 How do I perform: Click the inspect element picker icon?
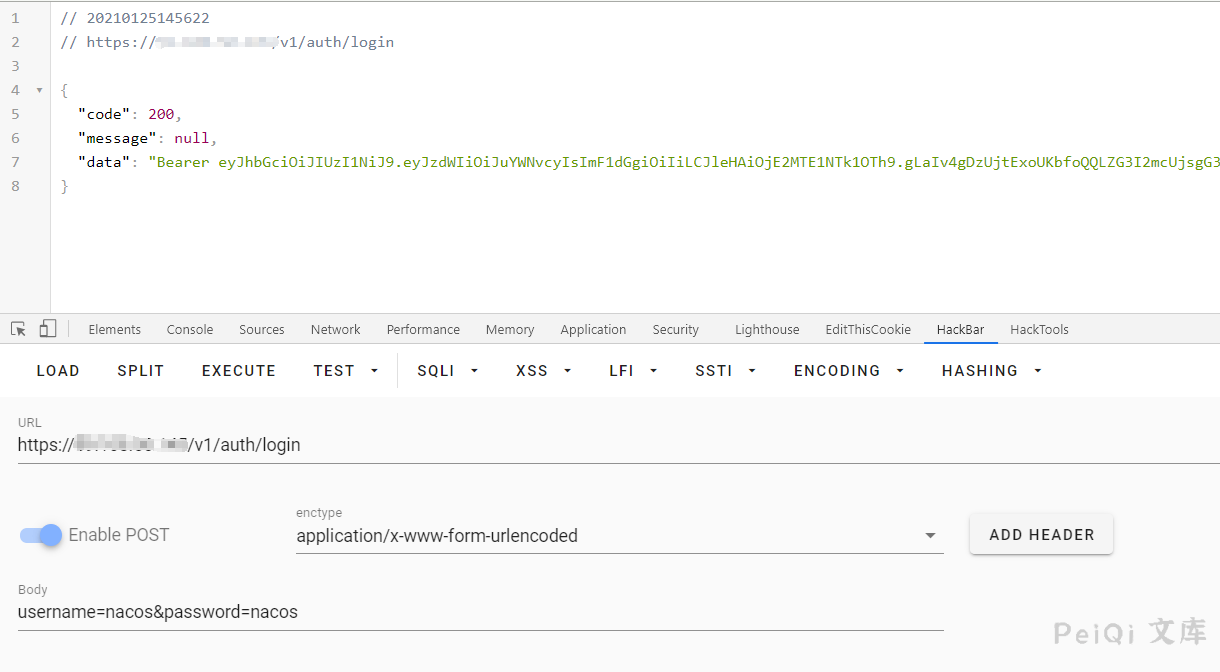pyautogui.click(x=18, y=329)
